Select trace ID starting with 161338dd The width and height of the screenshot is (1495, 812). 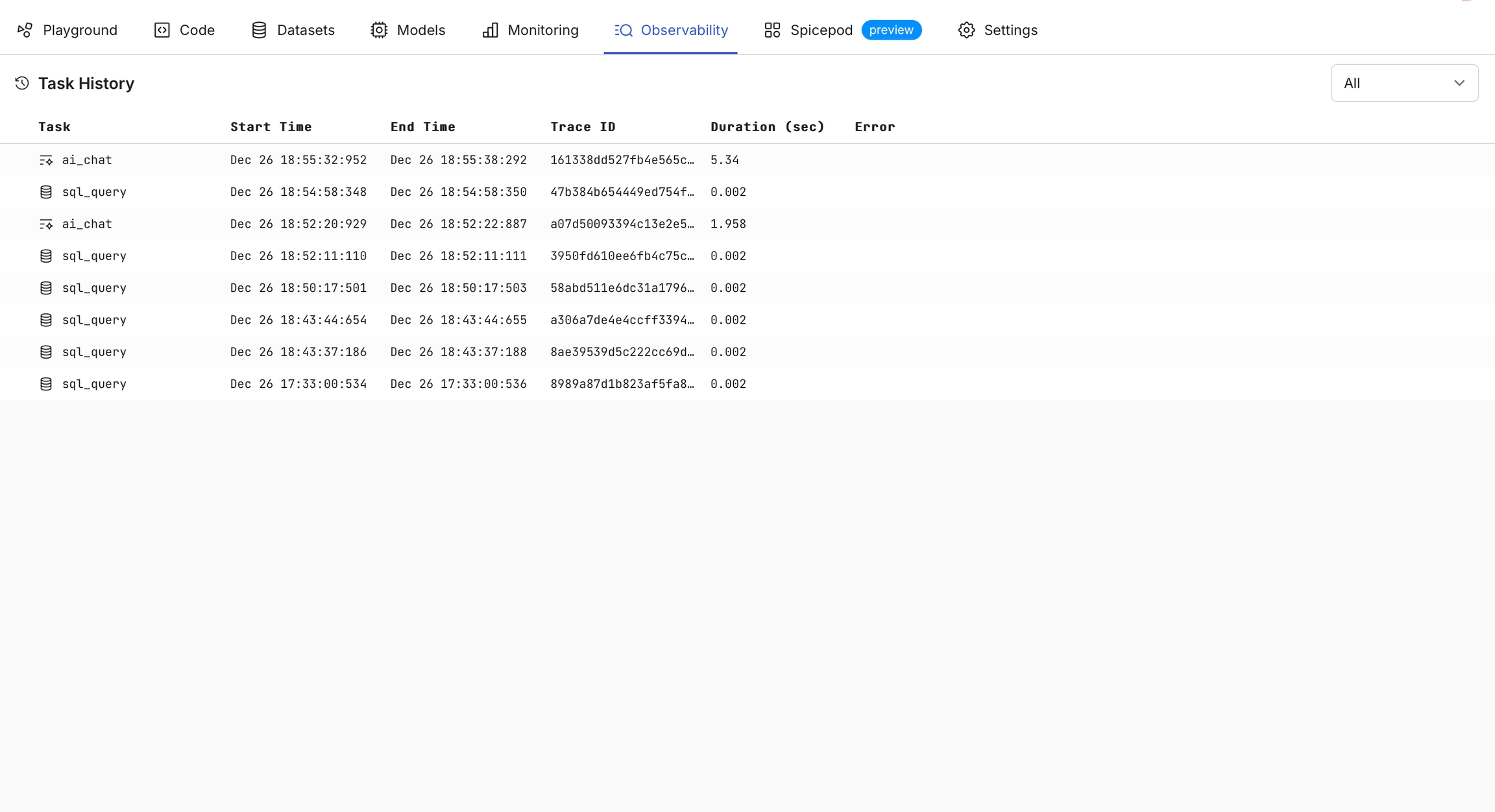pyautogui.click(x=622, y=160)
